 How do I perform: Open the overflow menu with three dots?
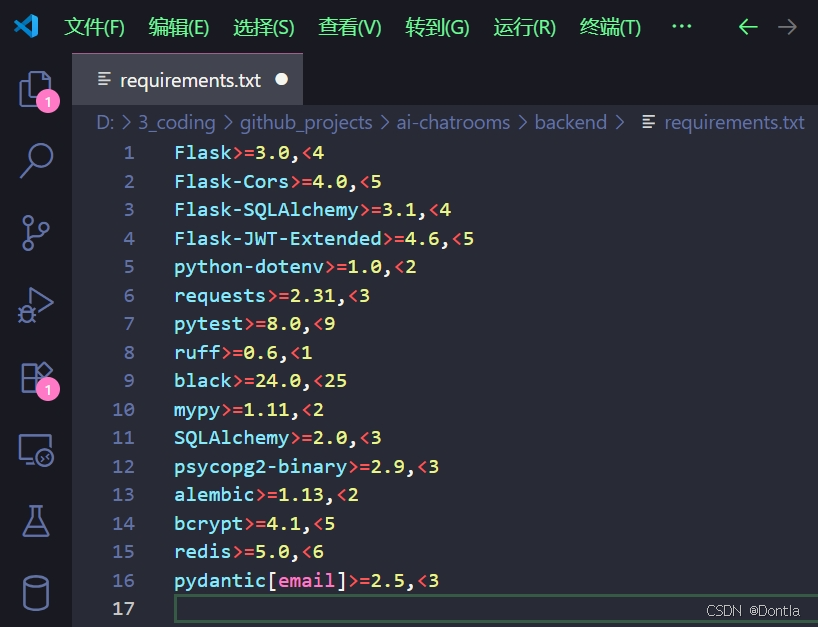(x=681, y=28)
